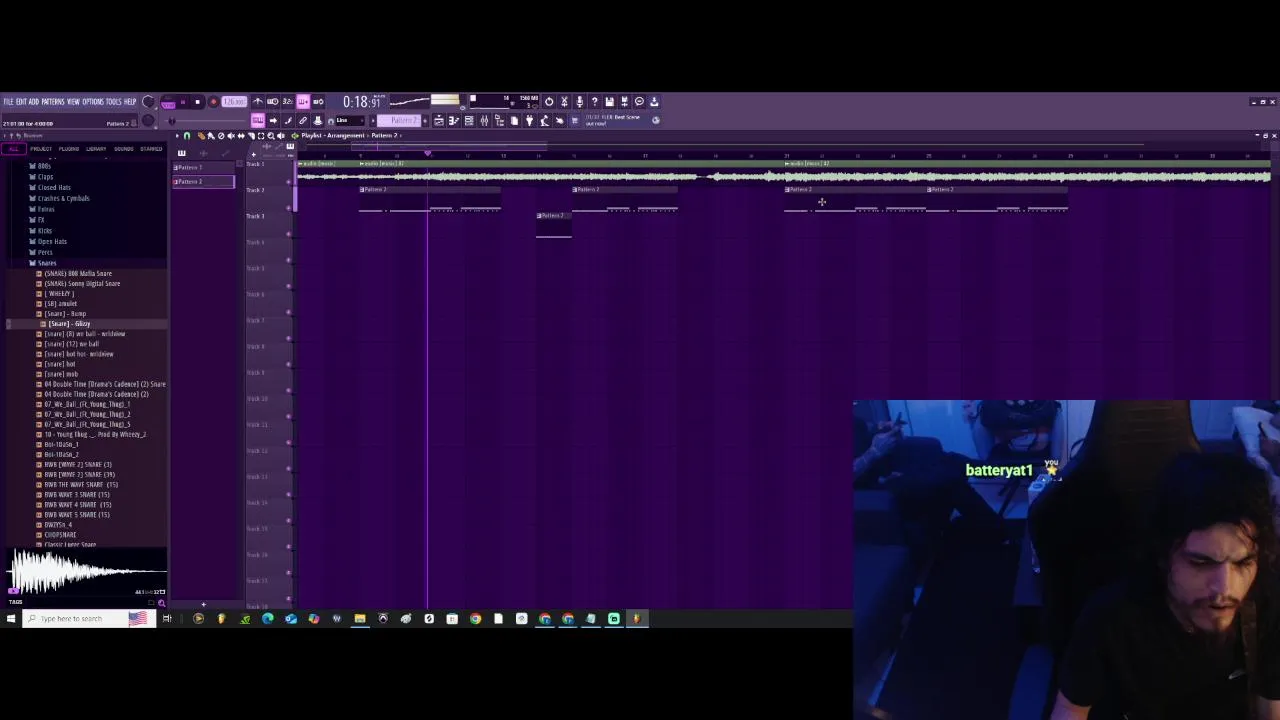
Task: Select the playlist select tool
Action: coord(261,136)
